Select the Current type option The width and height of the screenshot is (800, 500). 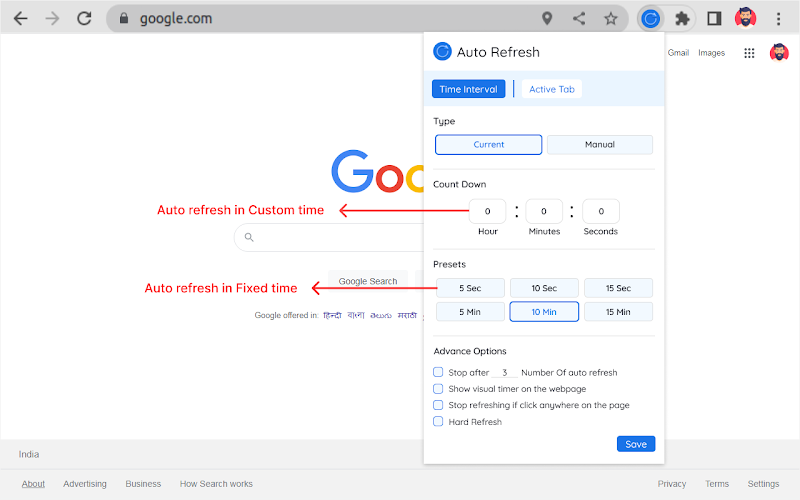click(x=488, y=144)
